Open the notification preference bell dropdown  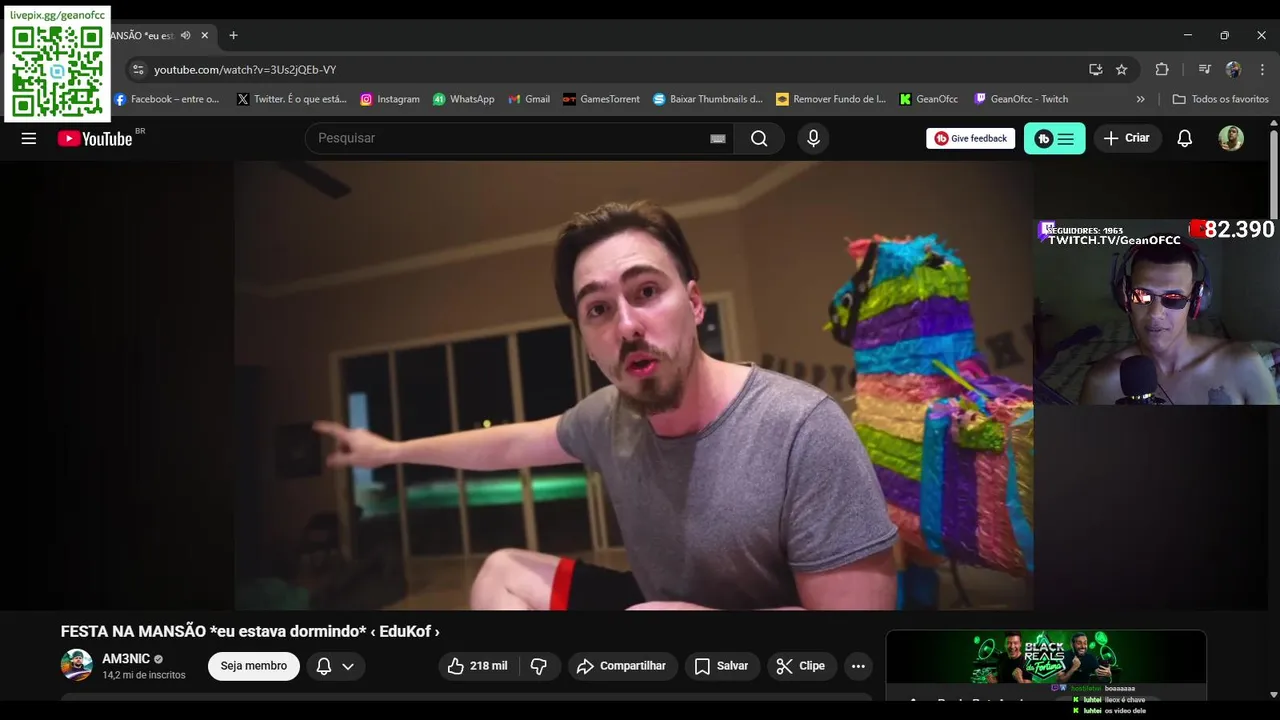(x=335, y=666)
